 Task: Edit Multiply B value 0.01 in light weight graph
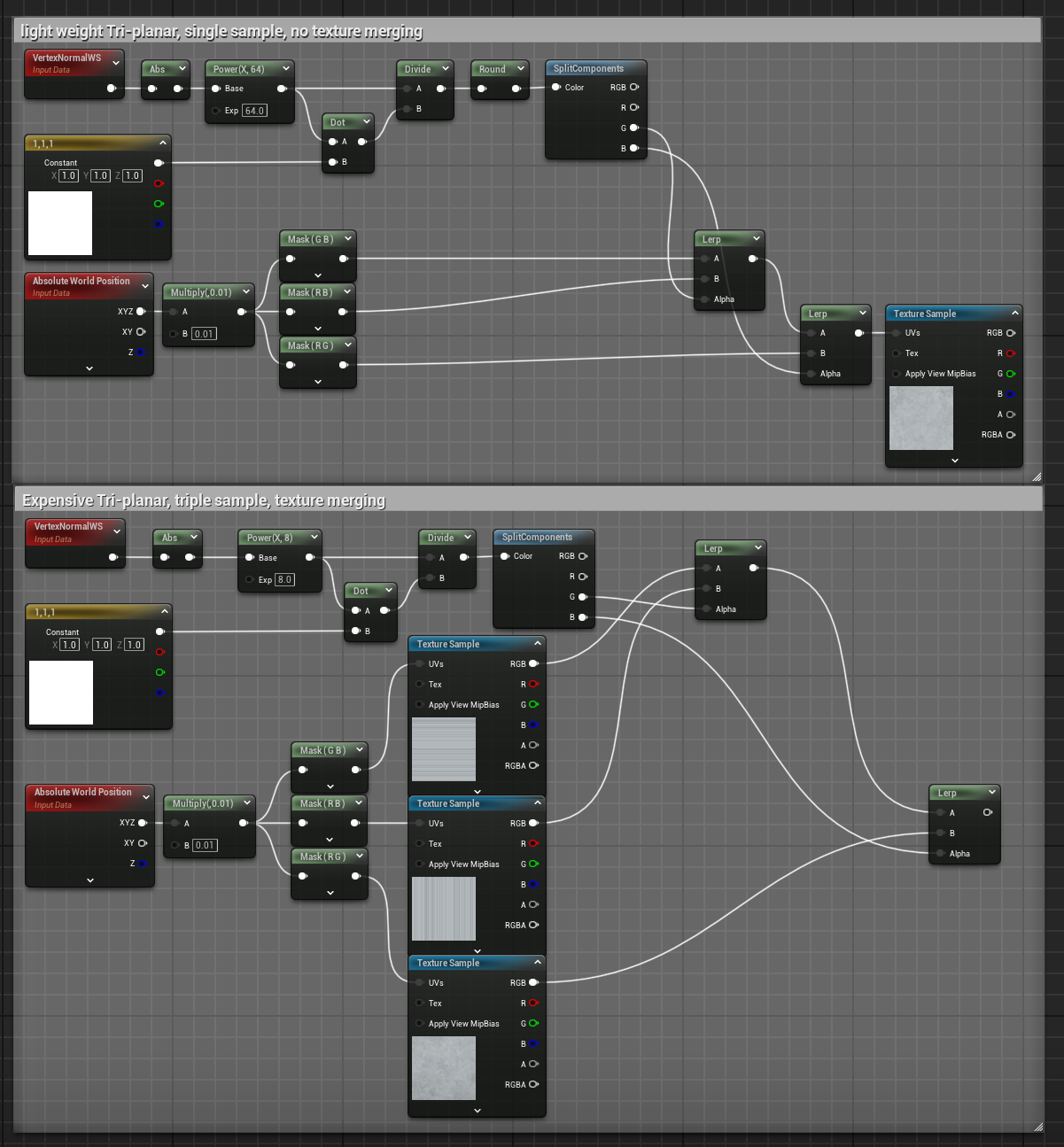[x=204, y=334]
